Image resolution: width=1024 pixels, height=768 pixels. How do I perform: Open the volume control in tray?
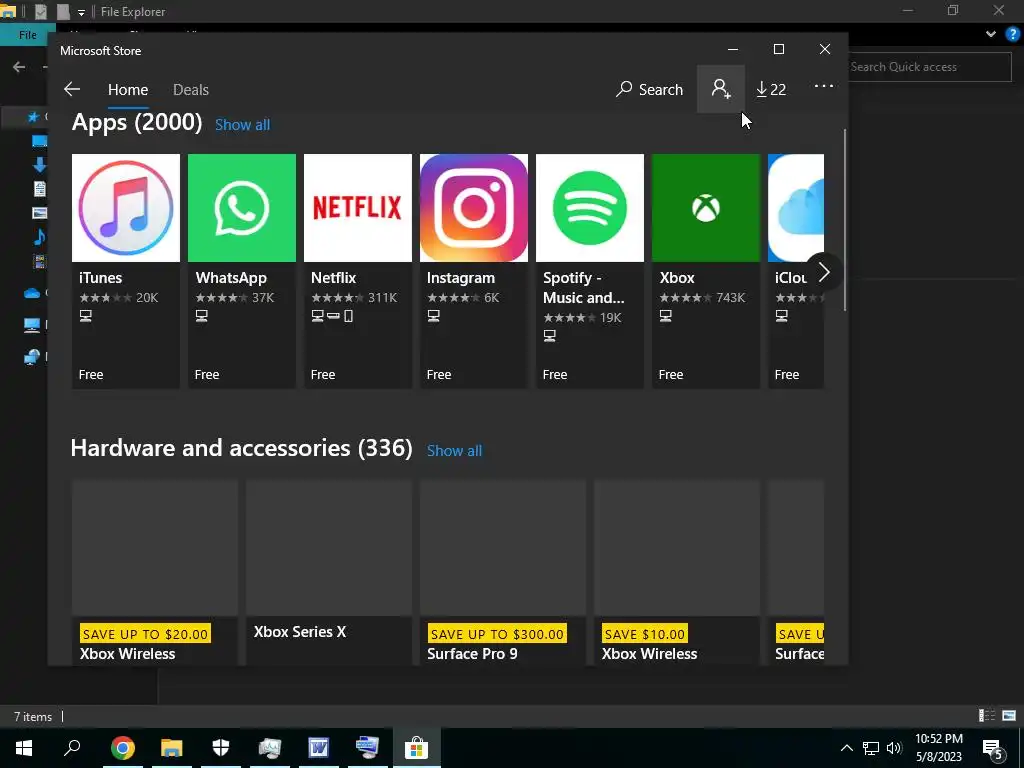(x=894, y=748)
